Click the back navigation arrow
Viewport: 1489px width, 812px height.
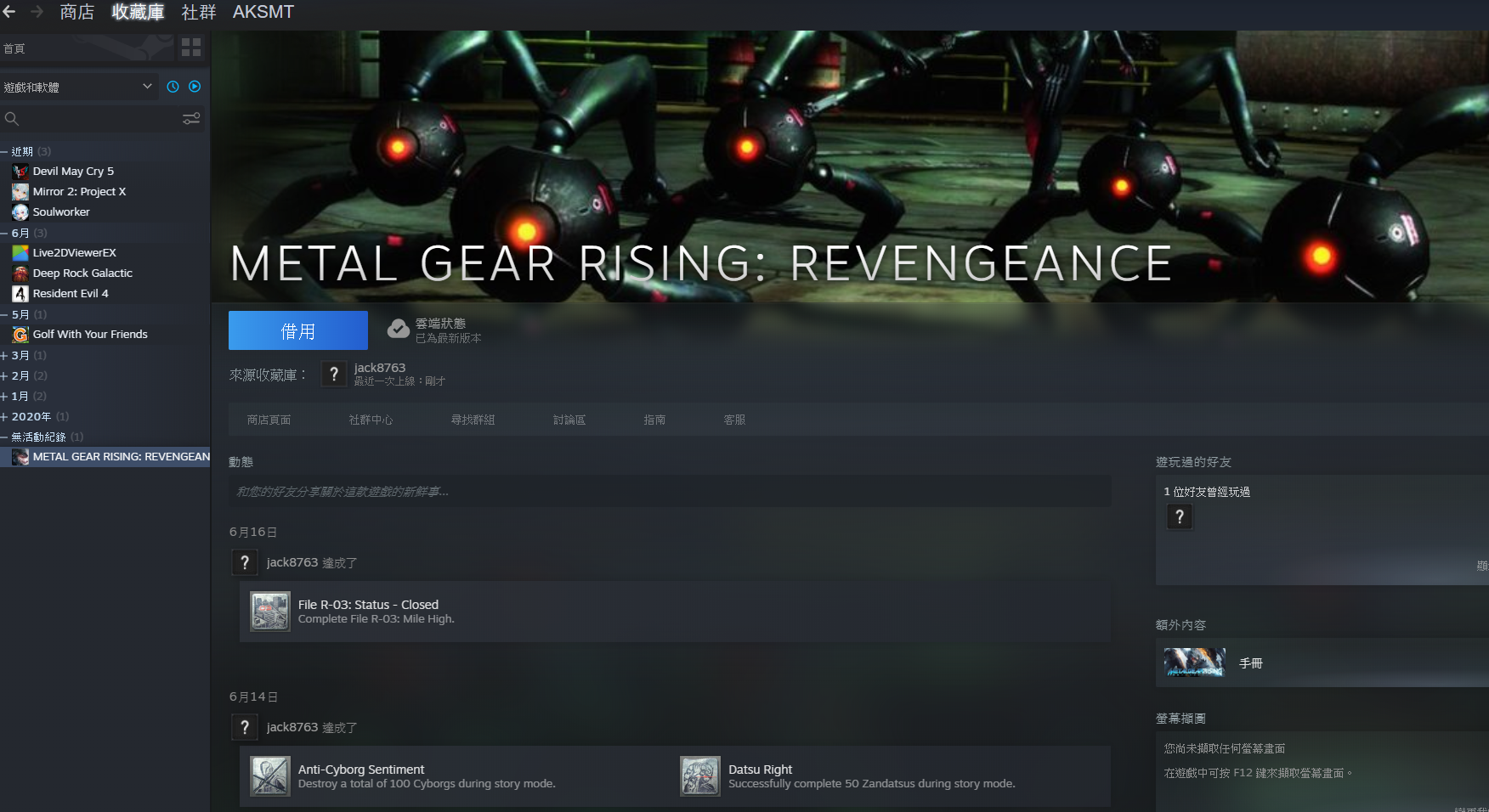click(x=9, y=12)
